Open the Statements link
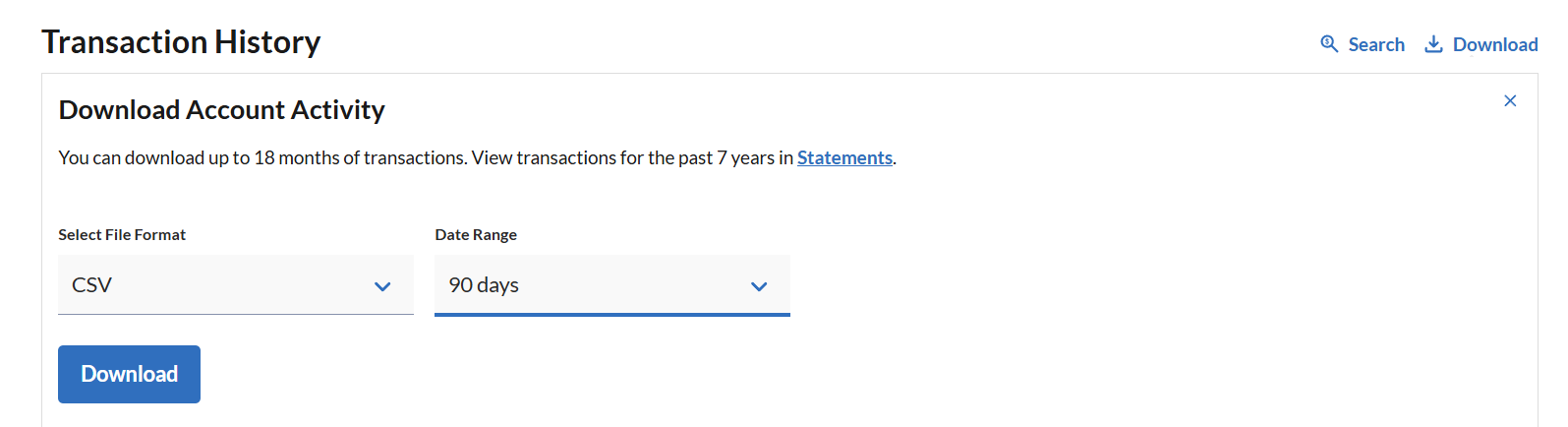The height and width of the screenshot is (427, 1568). click(844, 157)
